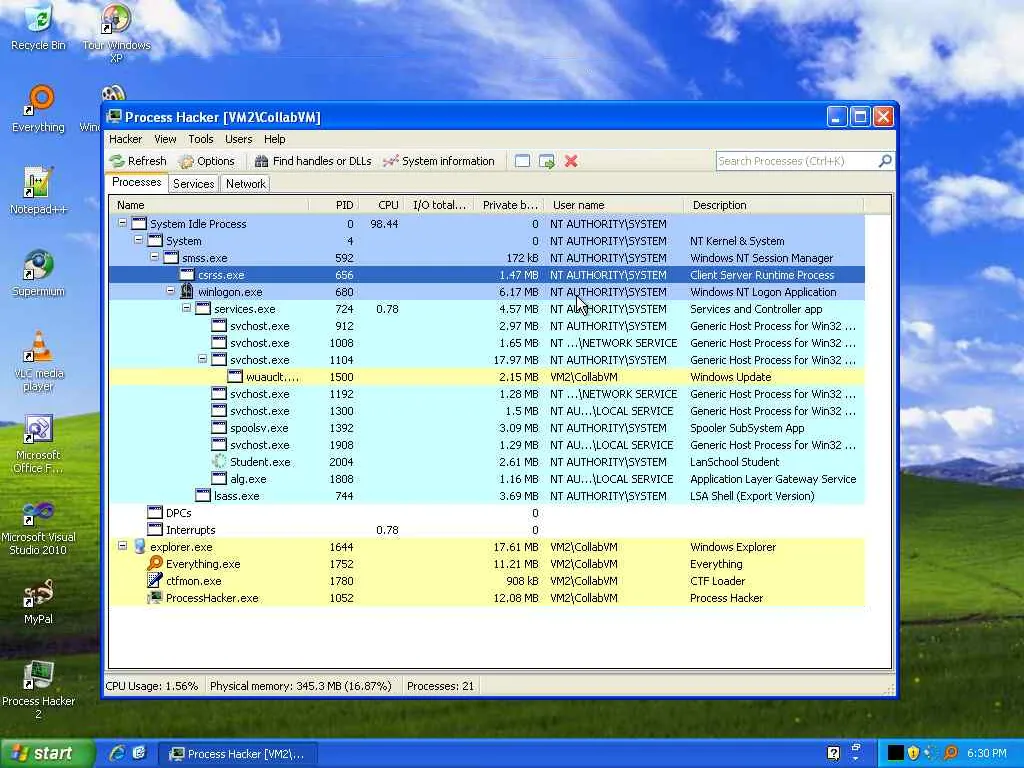Click the ctfmon.exe process icon
Image resolution: width=1024 pixels, height=768 pixels.
point(155,581)
